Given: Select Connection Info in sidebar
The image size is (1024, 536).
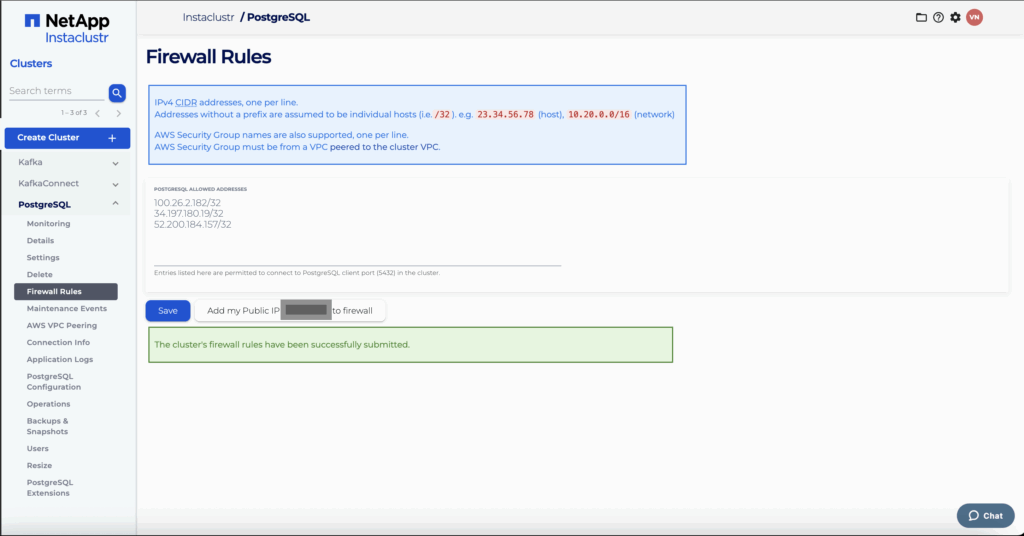Looking at the screenshot, I should pos(58,342).
